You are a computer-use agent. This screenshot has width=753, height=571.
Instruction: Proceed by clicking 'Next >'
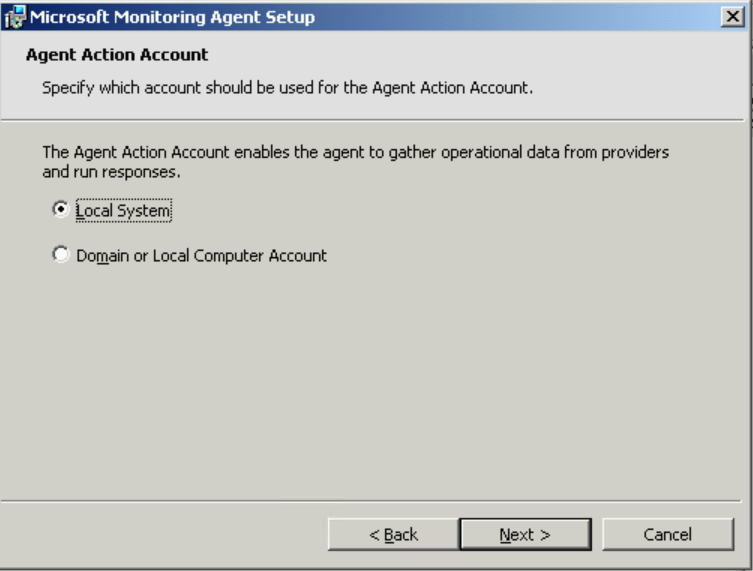click(525, 534)
